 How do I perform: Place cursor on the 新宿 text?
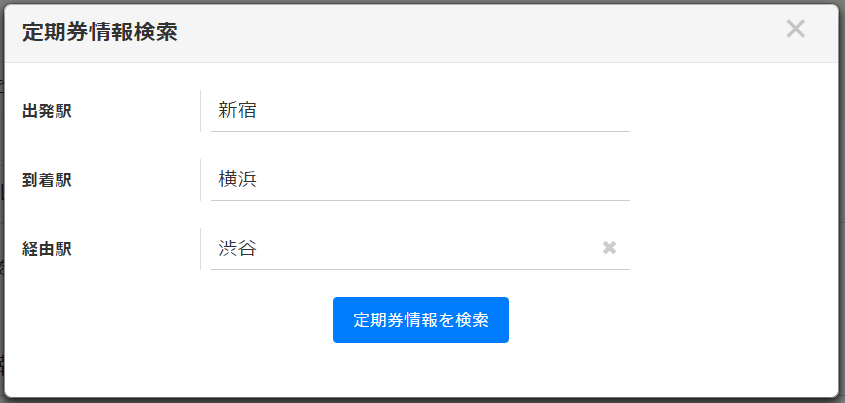click(238, 111)
